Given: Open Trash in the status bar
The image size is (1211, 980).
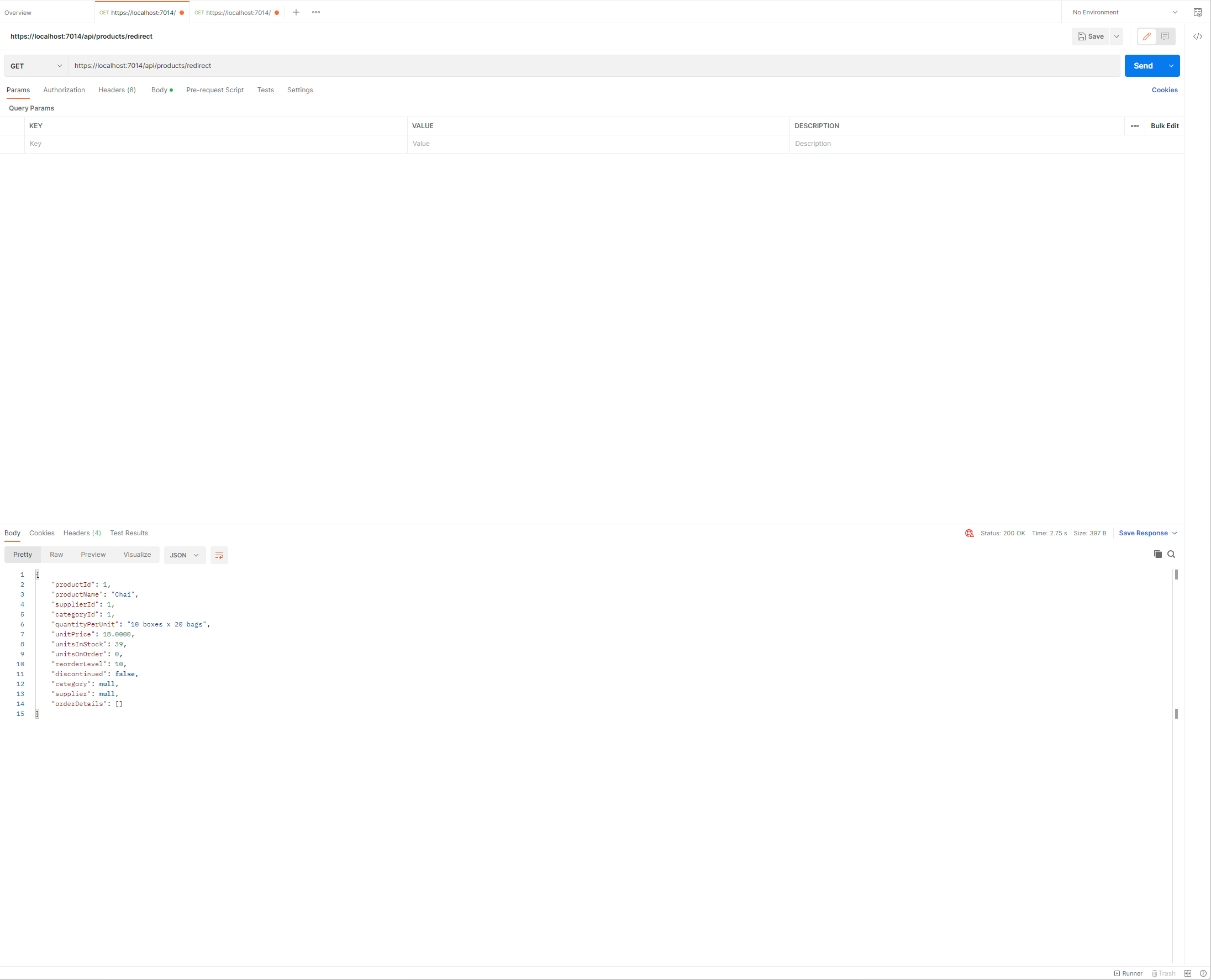Looking at the screenshot, I should [x=1163, y=973].
